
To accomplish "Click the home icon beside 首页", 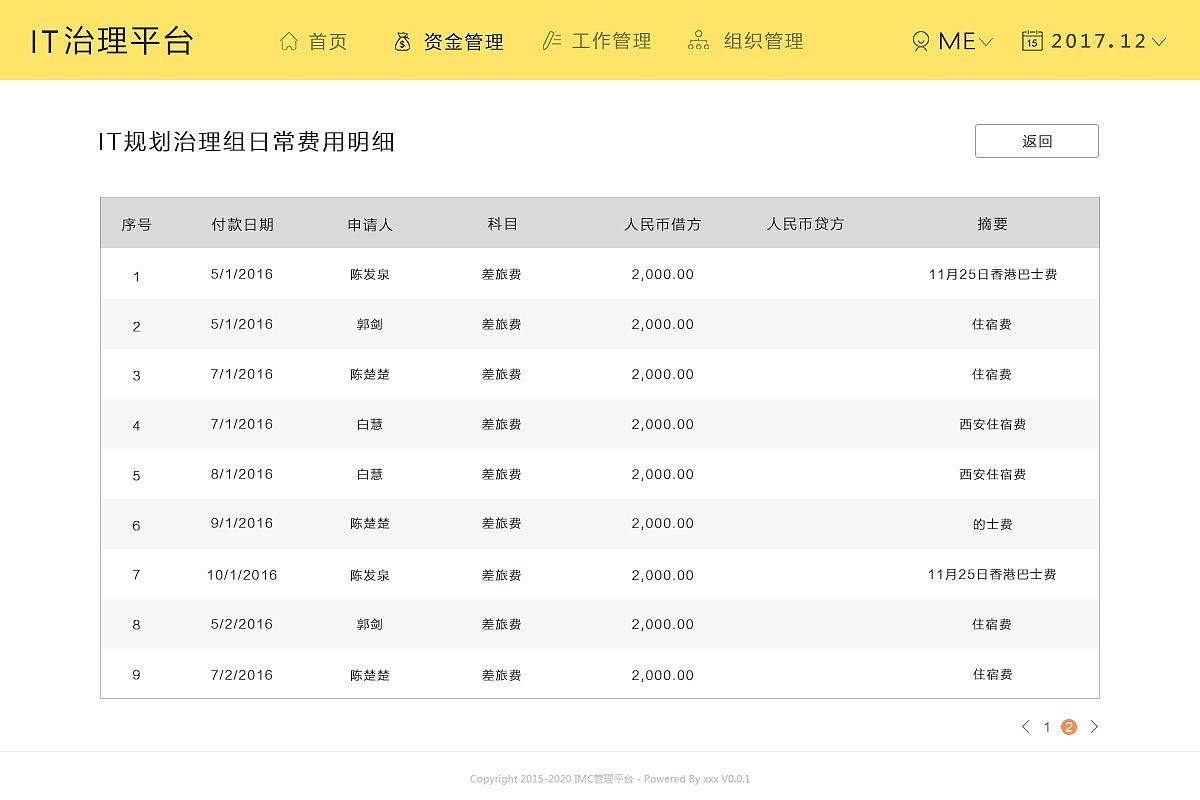I will point(289,41).
